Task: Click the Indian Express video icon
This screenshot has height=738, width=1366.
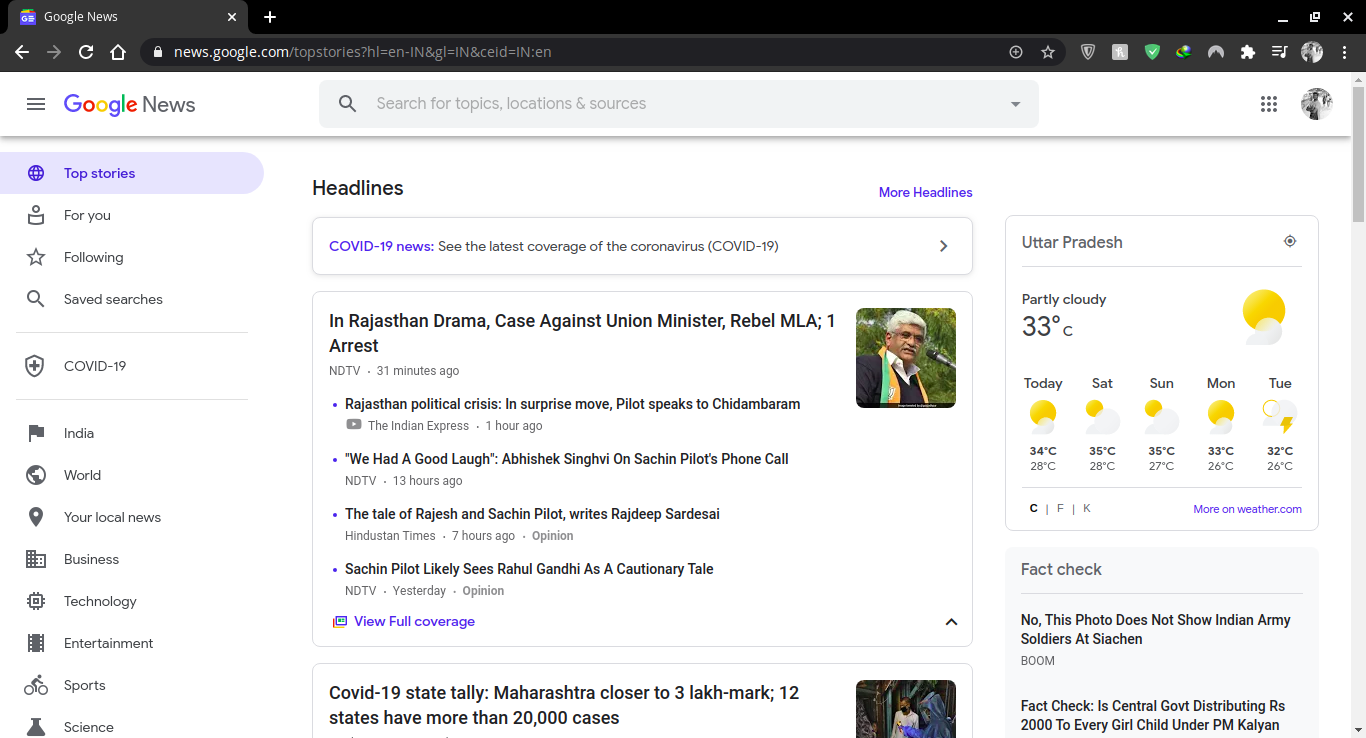Action: pyautogui.click(x=354, y=425)
